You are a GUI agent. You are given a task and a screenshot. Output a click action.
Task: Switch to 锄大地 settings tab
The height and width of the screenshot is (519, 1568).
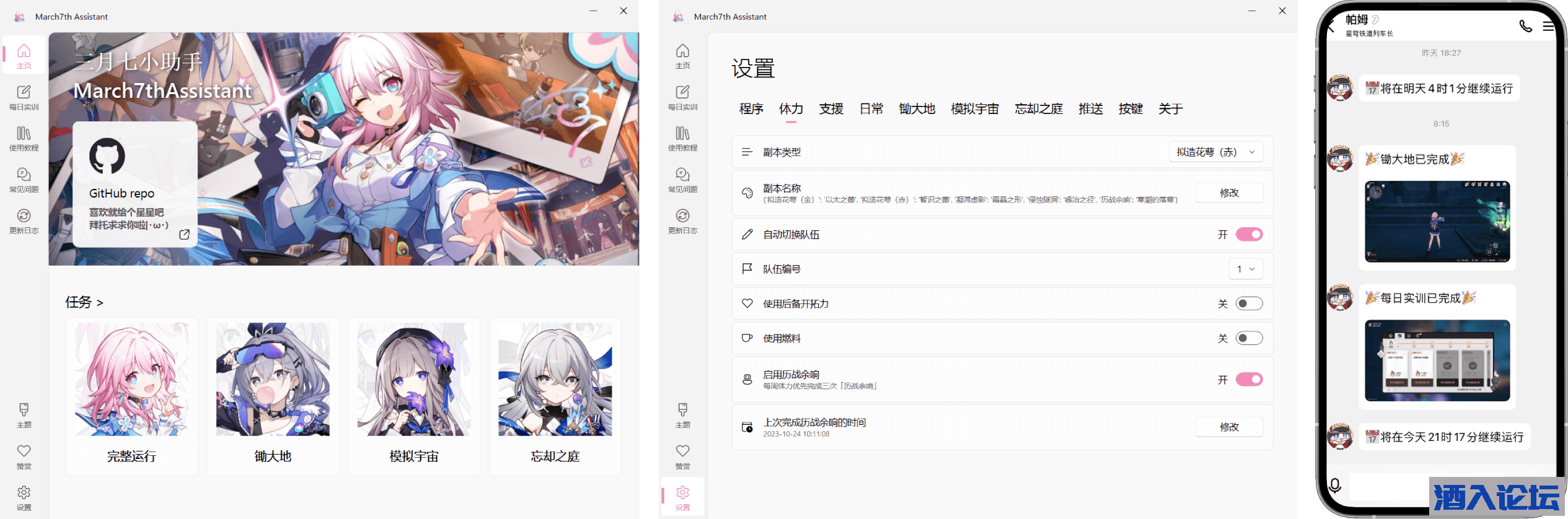coord(917,109)
